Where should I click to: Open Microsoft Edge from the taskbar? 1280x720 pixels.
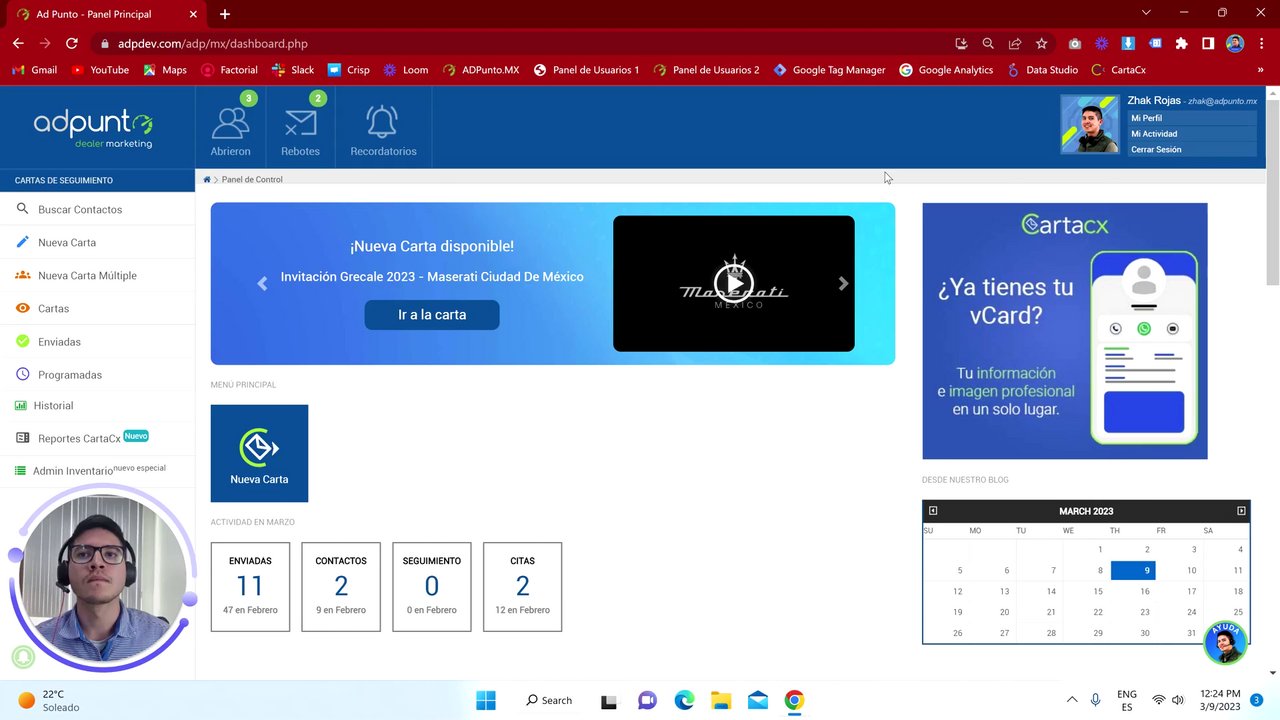684,700
